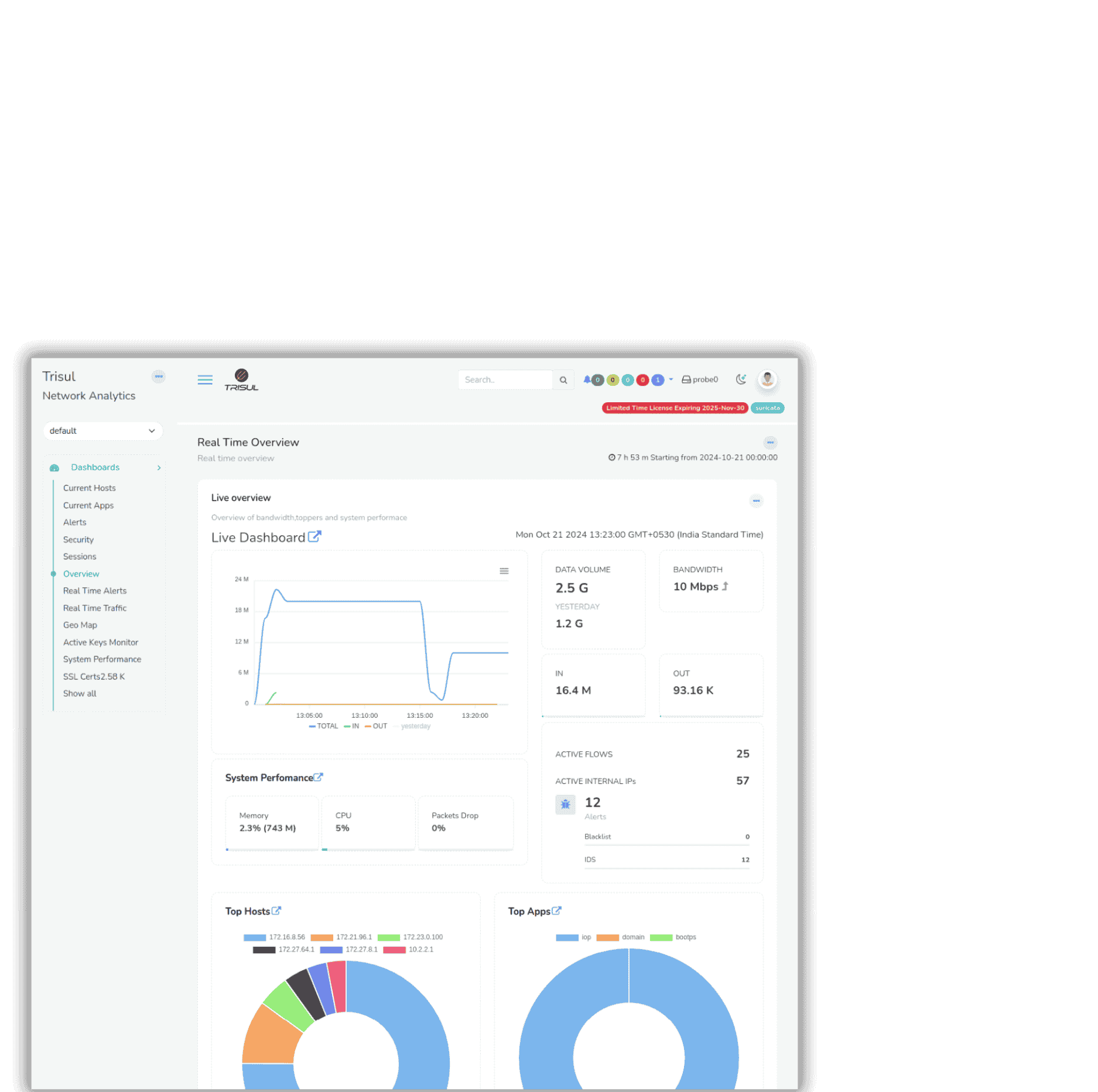Toggle host 172.23.0.100 in Top Hosts legend
Image resolution: width=1098 pixels, height=1092 pixels.
pos(411,937)
